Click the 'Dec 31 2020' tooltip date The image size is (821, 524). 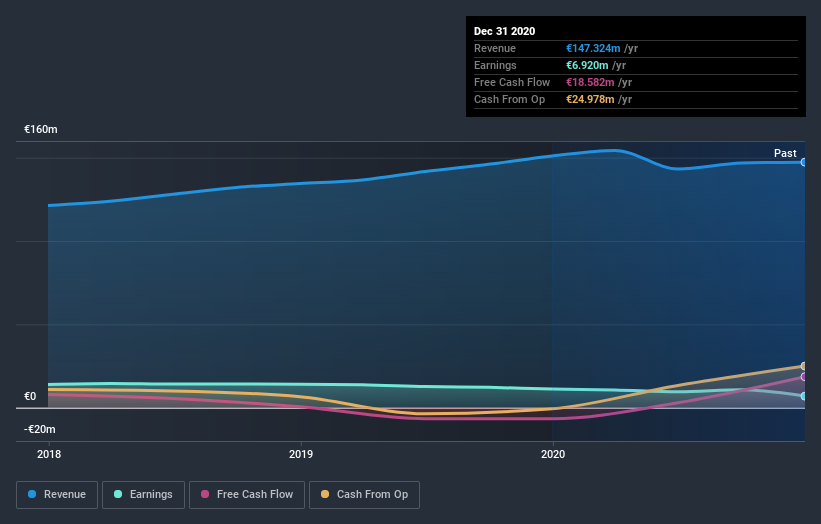tap(504, 31)
